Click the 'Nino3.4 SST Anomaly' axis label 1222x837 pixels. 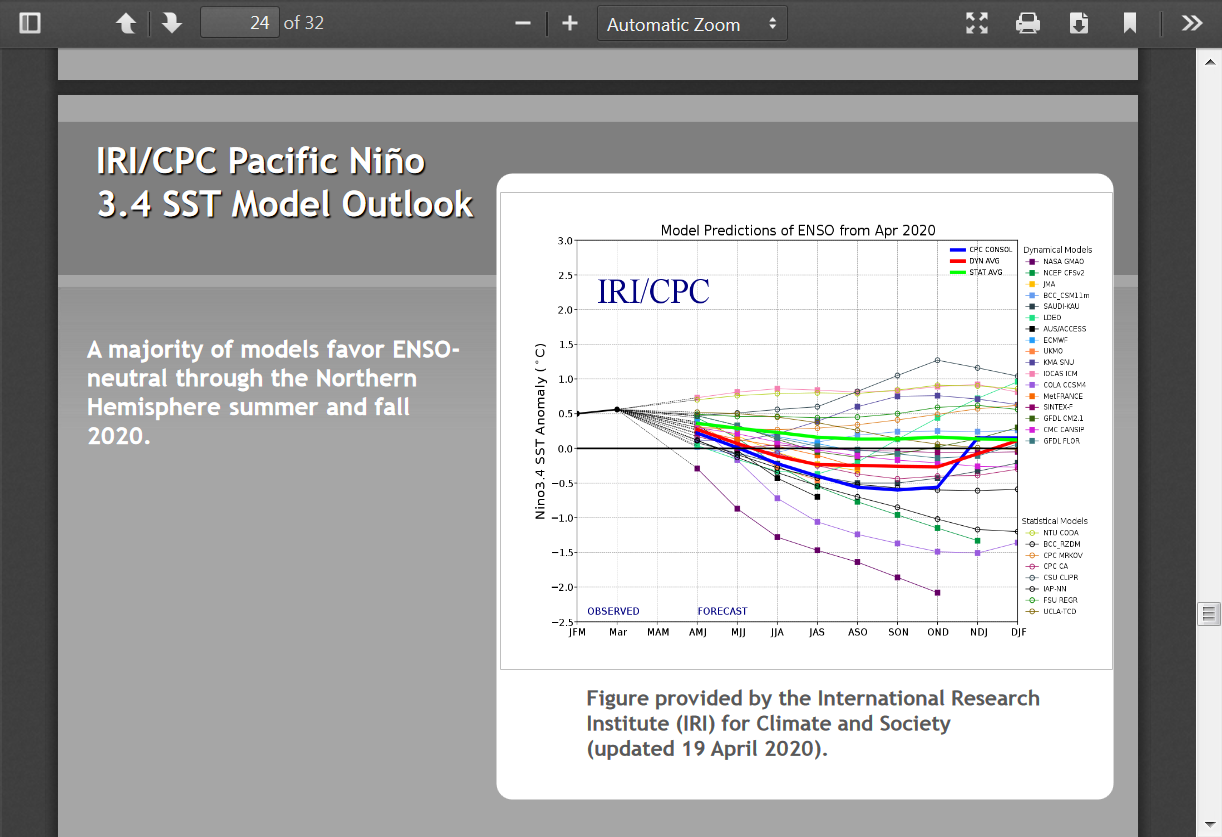click(540, 431)
